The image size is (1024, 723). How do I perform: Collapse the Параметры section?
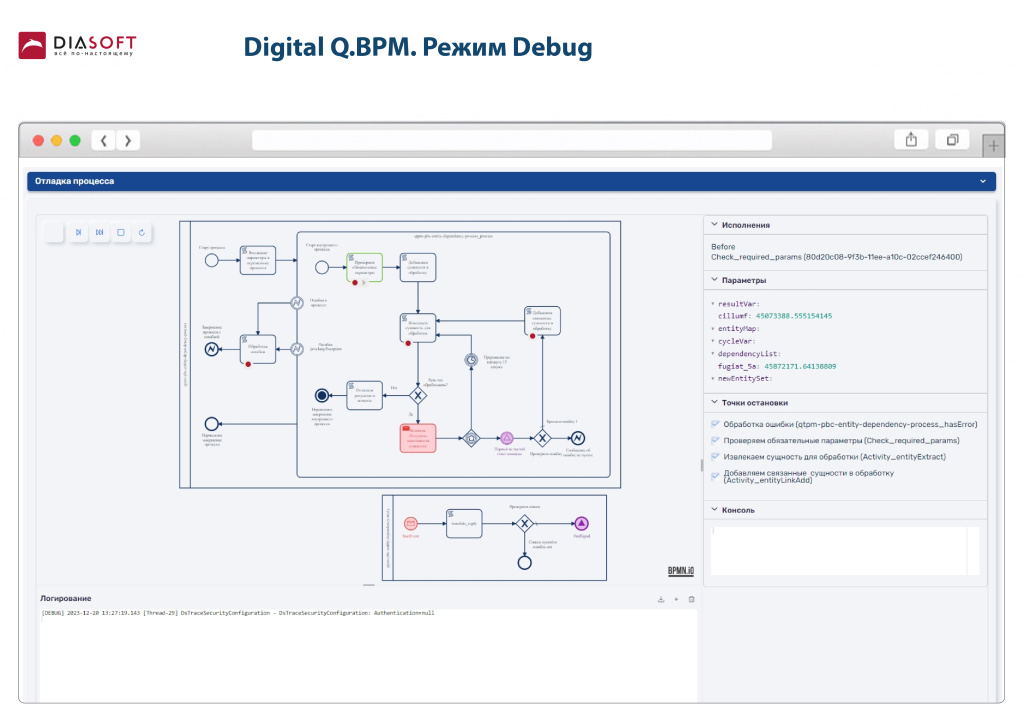click(x=714, y=280)
